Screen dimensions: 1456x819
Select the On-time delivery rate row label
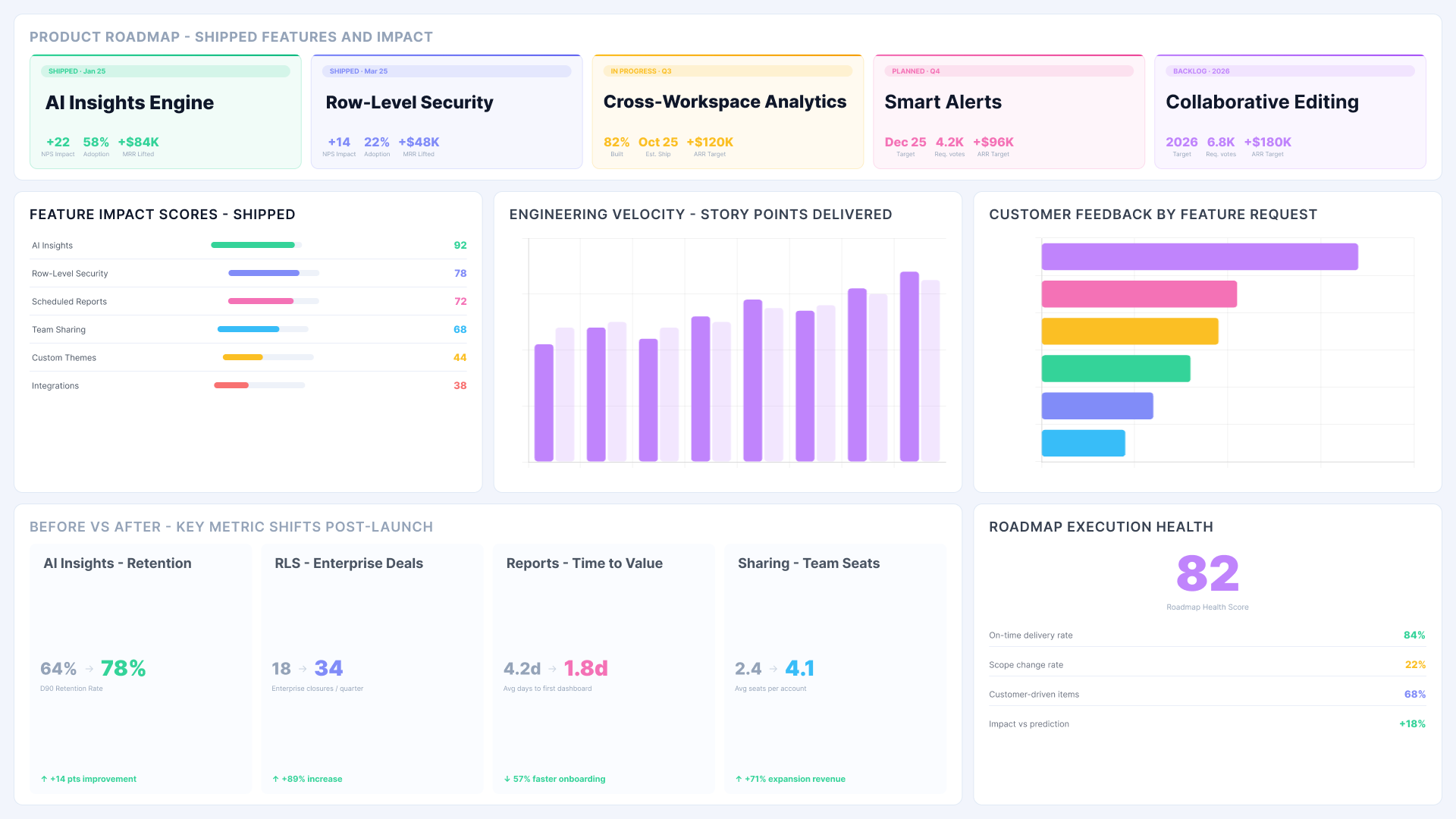click(x=1031, y=635)
